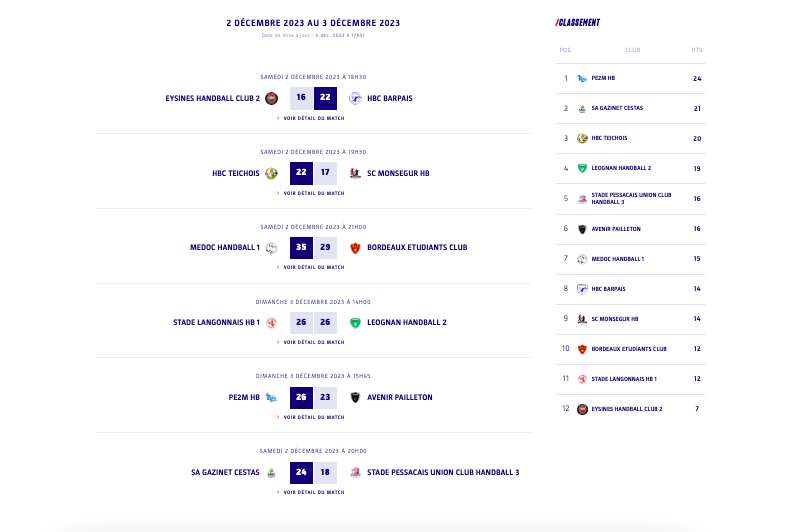Screen dimensions: 800x532
Task: Open match details for Teichois vs Monsegur
Action: click(x=313, y=192)
